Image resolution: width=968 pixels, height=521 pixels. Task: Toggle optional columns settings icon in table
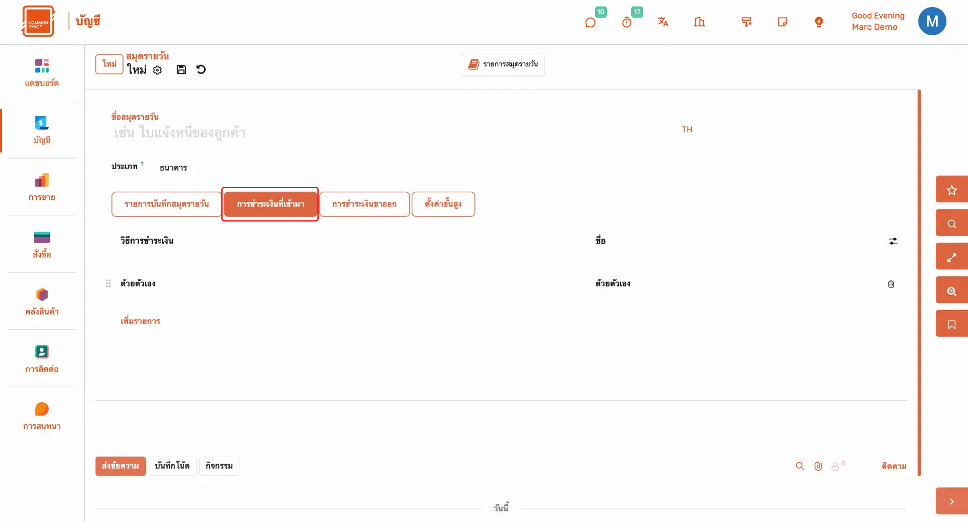[893, 241]
